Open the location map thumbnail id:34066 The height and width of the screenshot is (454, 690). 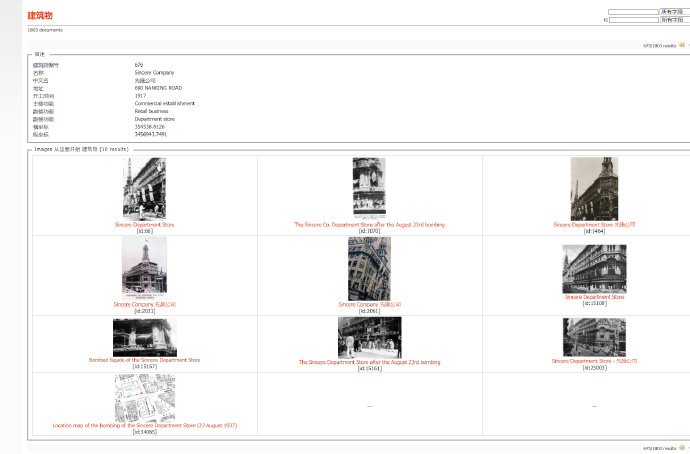tap(145, 398)
